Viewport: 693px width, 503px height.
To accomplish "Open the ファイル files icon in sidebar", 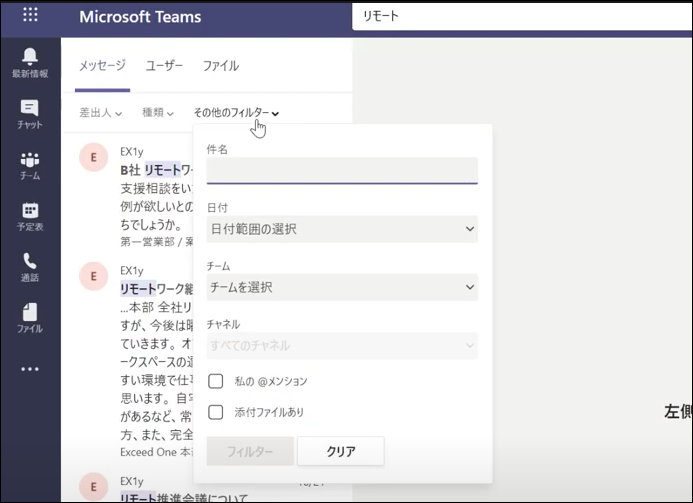I will [30, 318].
